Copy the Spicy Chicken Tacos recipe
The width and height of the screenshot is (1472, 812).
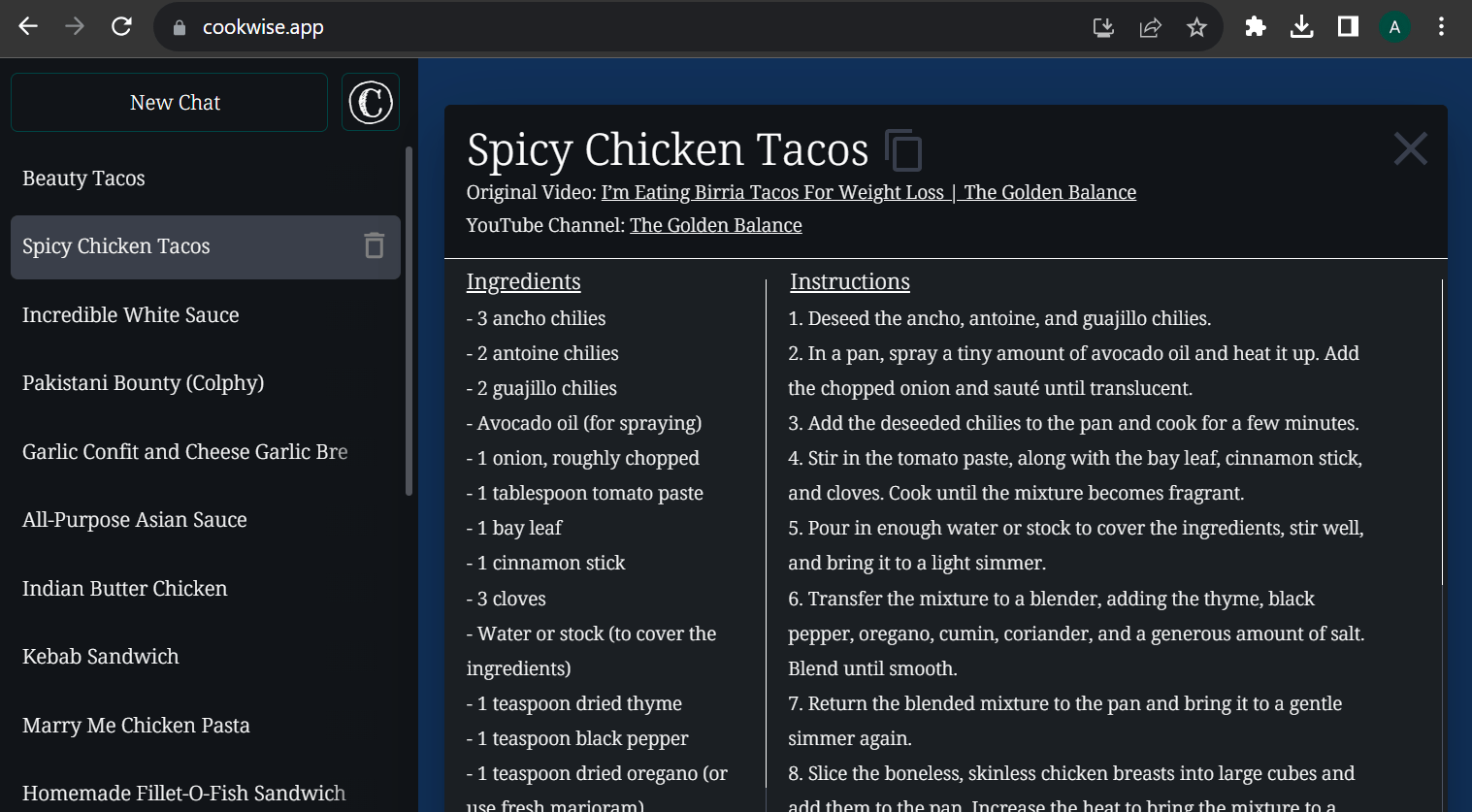tap(903, 150)
